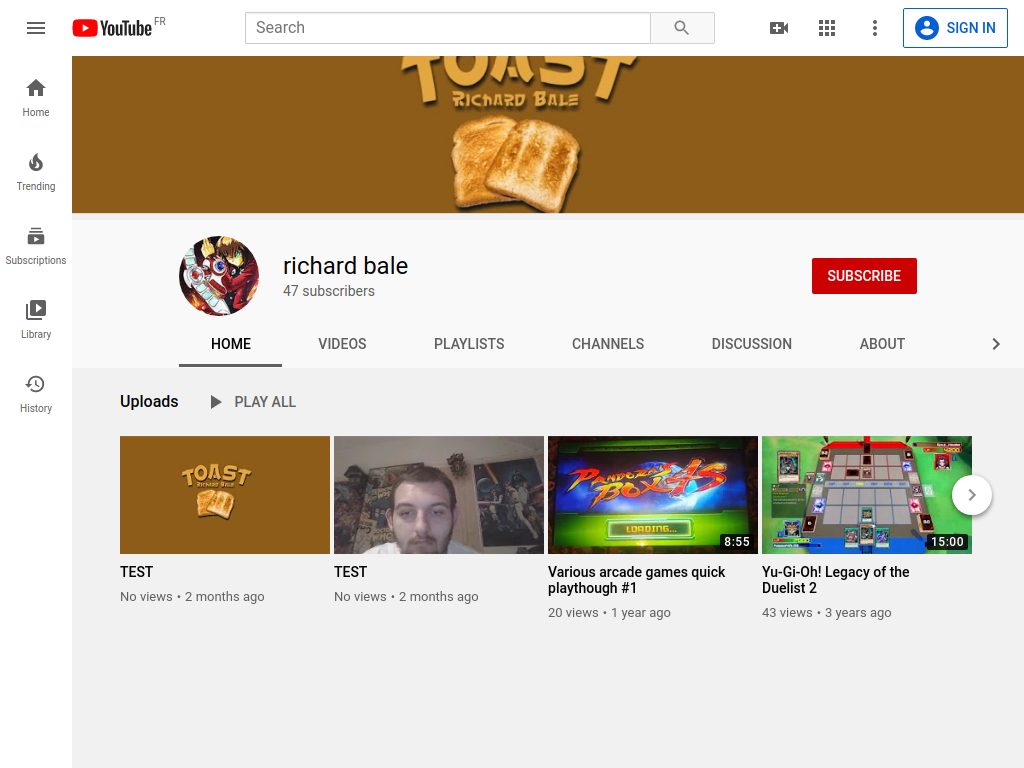The image size is (1024, 768).
Task: Switch to the DISCUSSION tab
Action: point(752,344)
